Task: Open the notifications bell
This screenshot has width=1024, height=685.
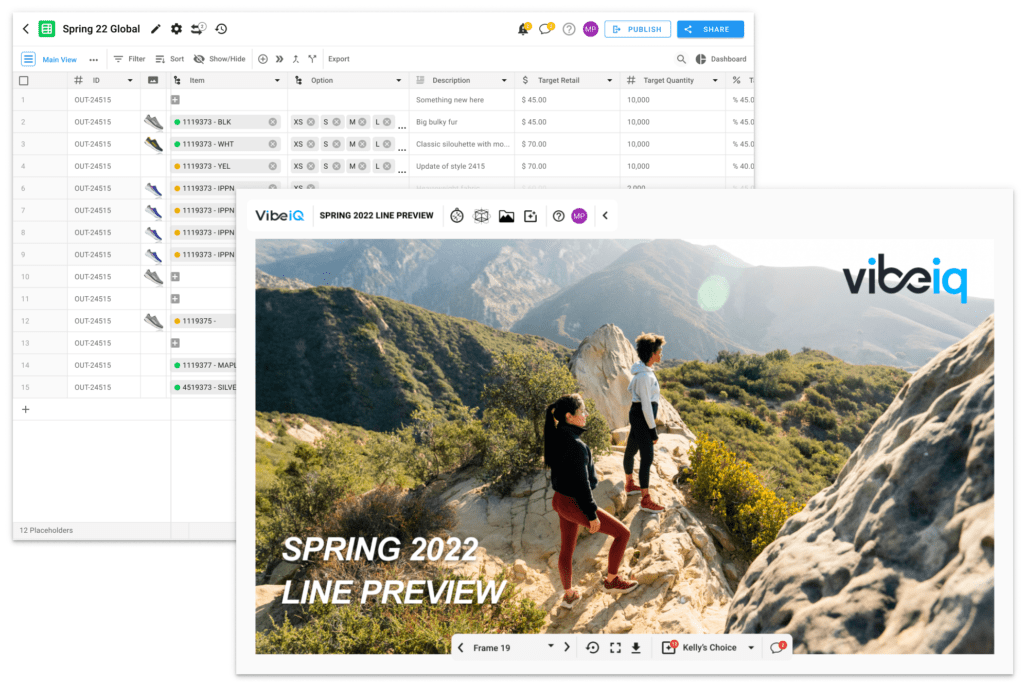Action: point(523,29)
